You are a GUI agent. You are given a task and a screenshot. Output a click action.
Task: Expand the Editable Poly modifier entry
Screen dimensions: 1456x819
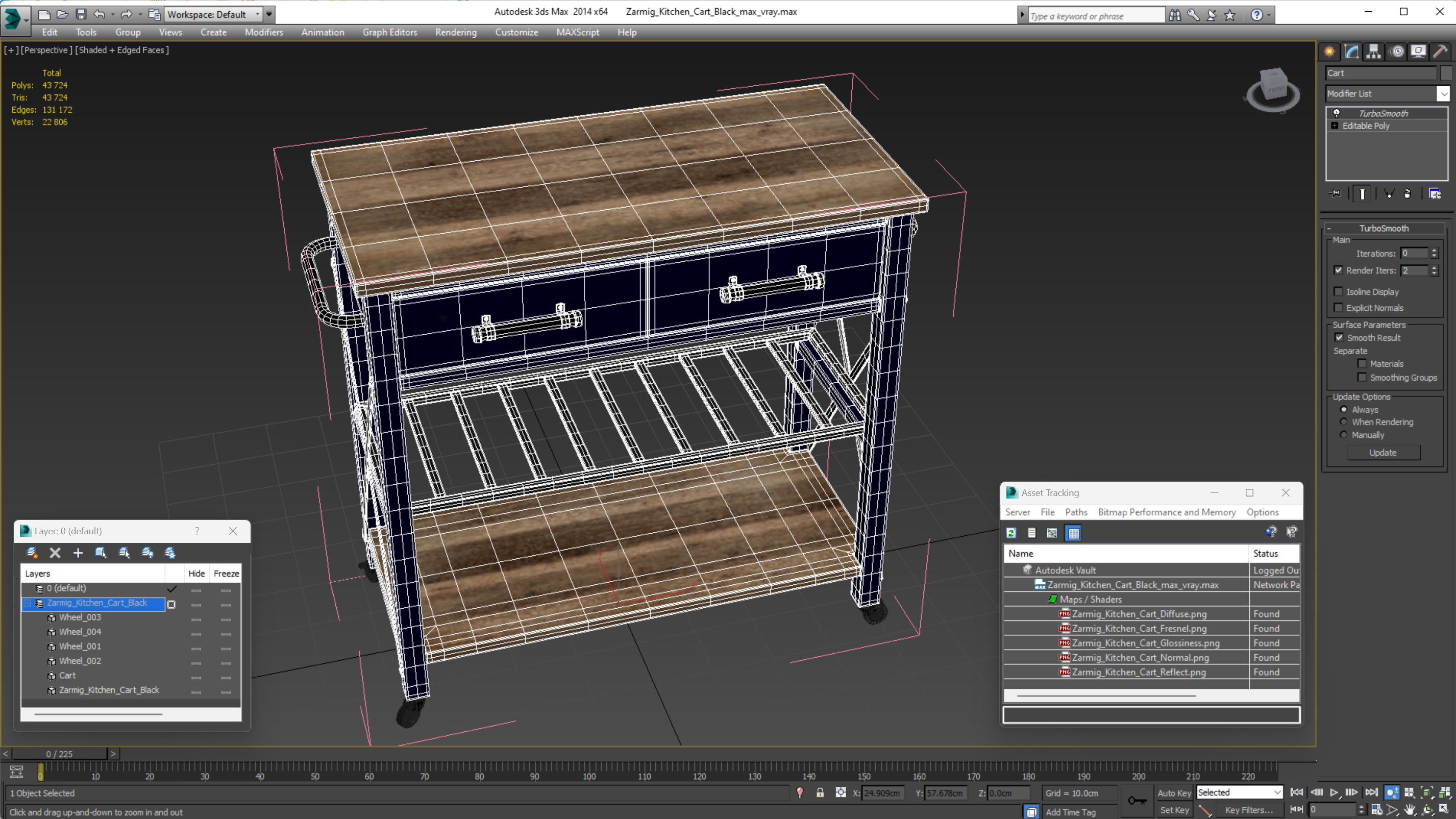(x=1335, y=126)
